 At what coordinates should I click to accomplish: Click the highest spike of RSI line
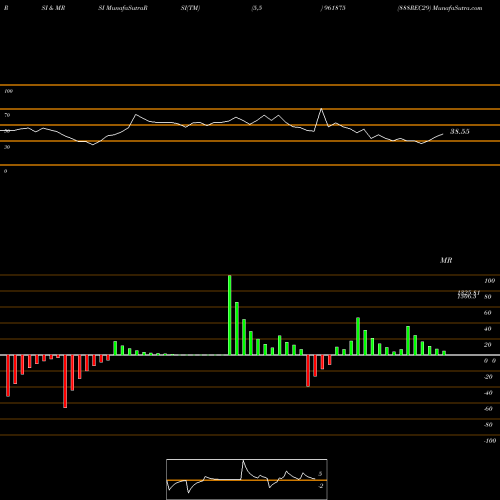point(321,109)
